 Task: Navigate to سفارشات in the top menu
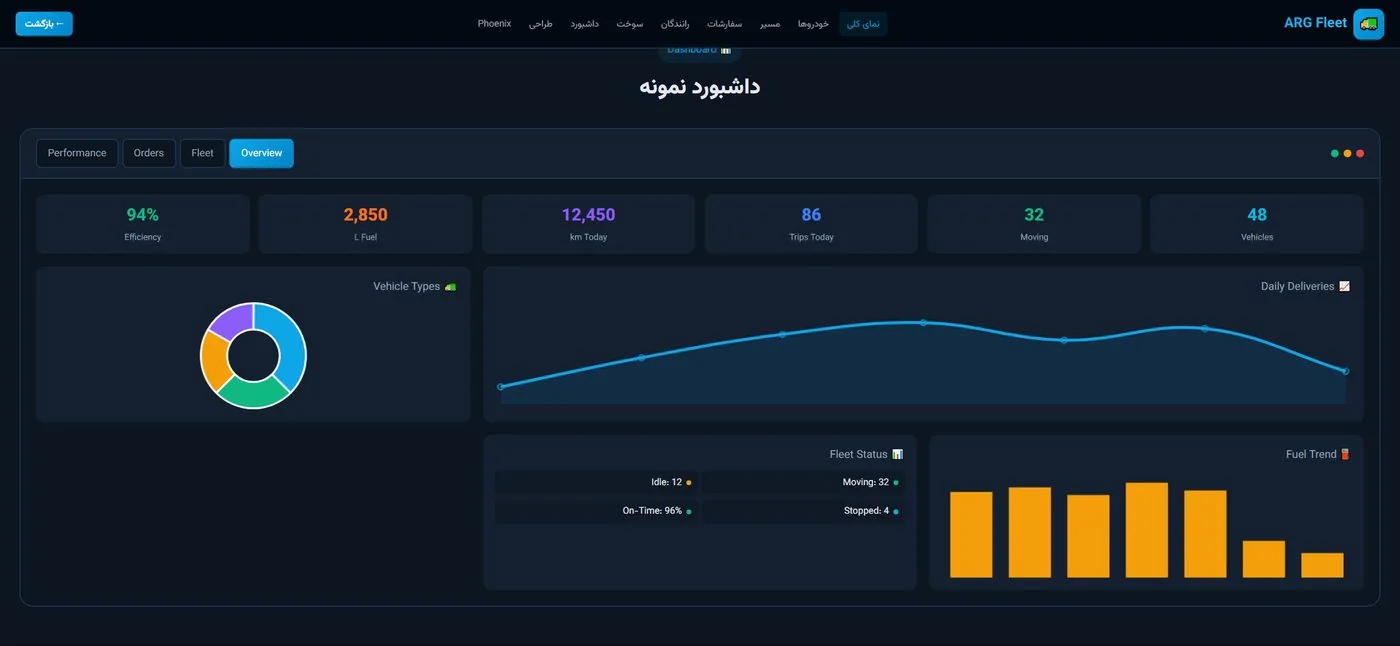[x=724, y=24]
